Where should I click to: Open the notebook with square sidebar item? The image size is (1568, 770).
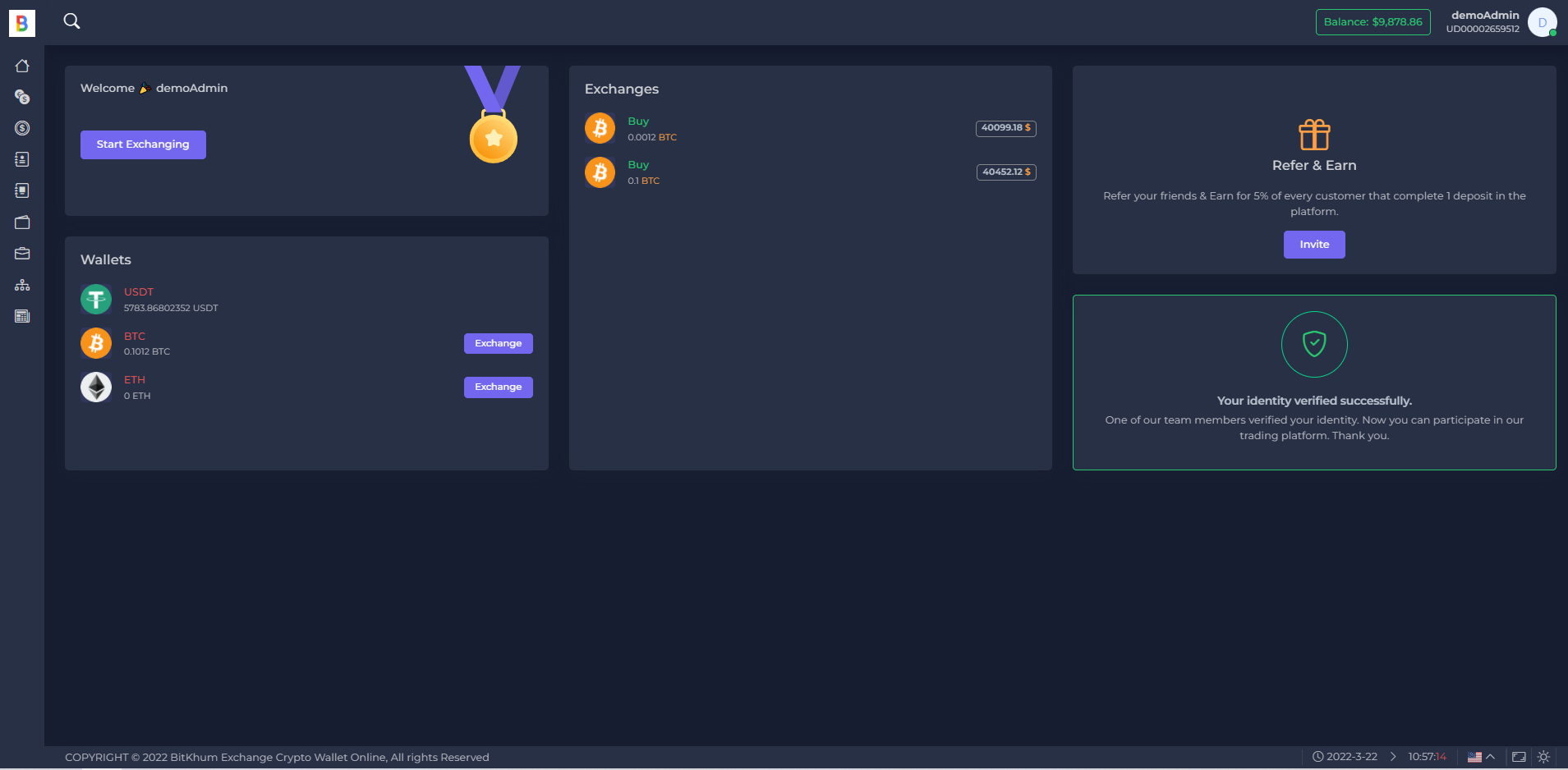[x=22, y=190]
